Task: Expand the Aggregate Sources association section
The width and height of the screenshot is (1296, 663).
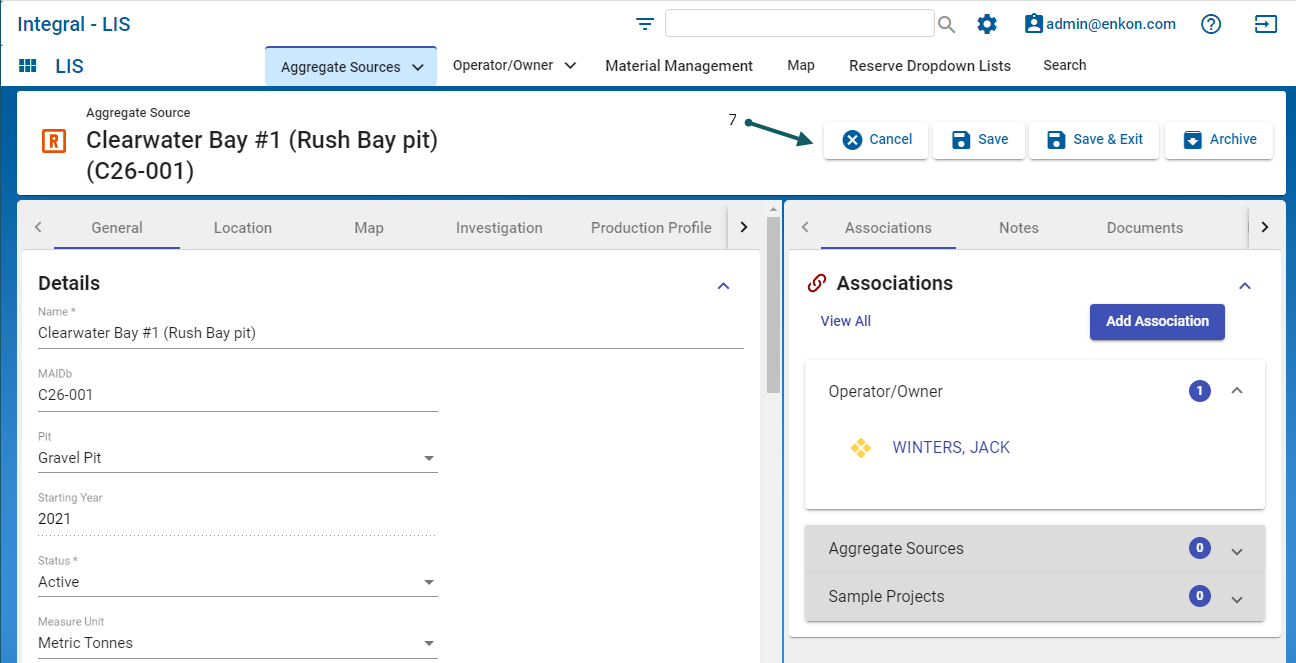Action: 1236,550
